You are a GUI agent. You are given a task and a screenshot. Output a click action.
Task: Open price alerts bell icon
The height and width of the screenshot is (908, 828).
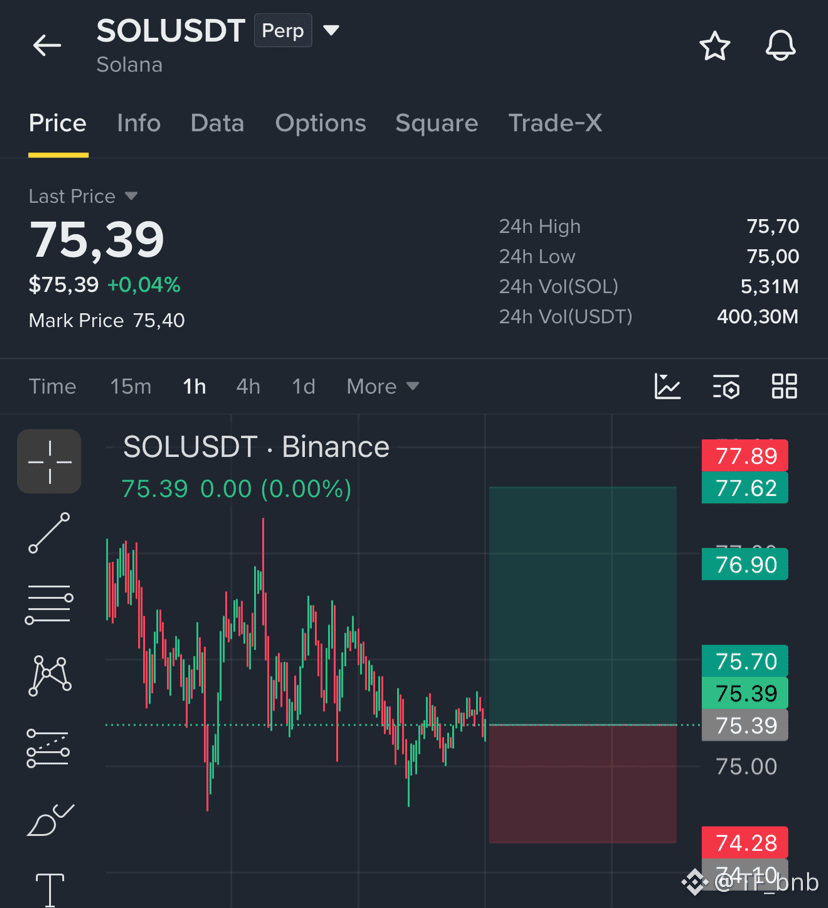pyautogui.click(x=781, y=45)
